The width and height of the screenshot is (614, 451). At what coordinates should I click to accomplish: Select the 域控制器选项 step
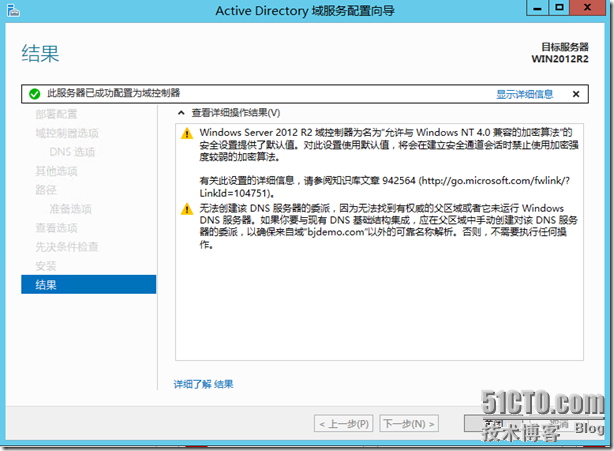pyautogui.click(x=67, y=133)
